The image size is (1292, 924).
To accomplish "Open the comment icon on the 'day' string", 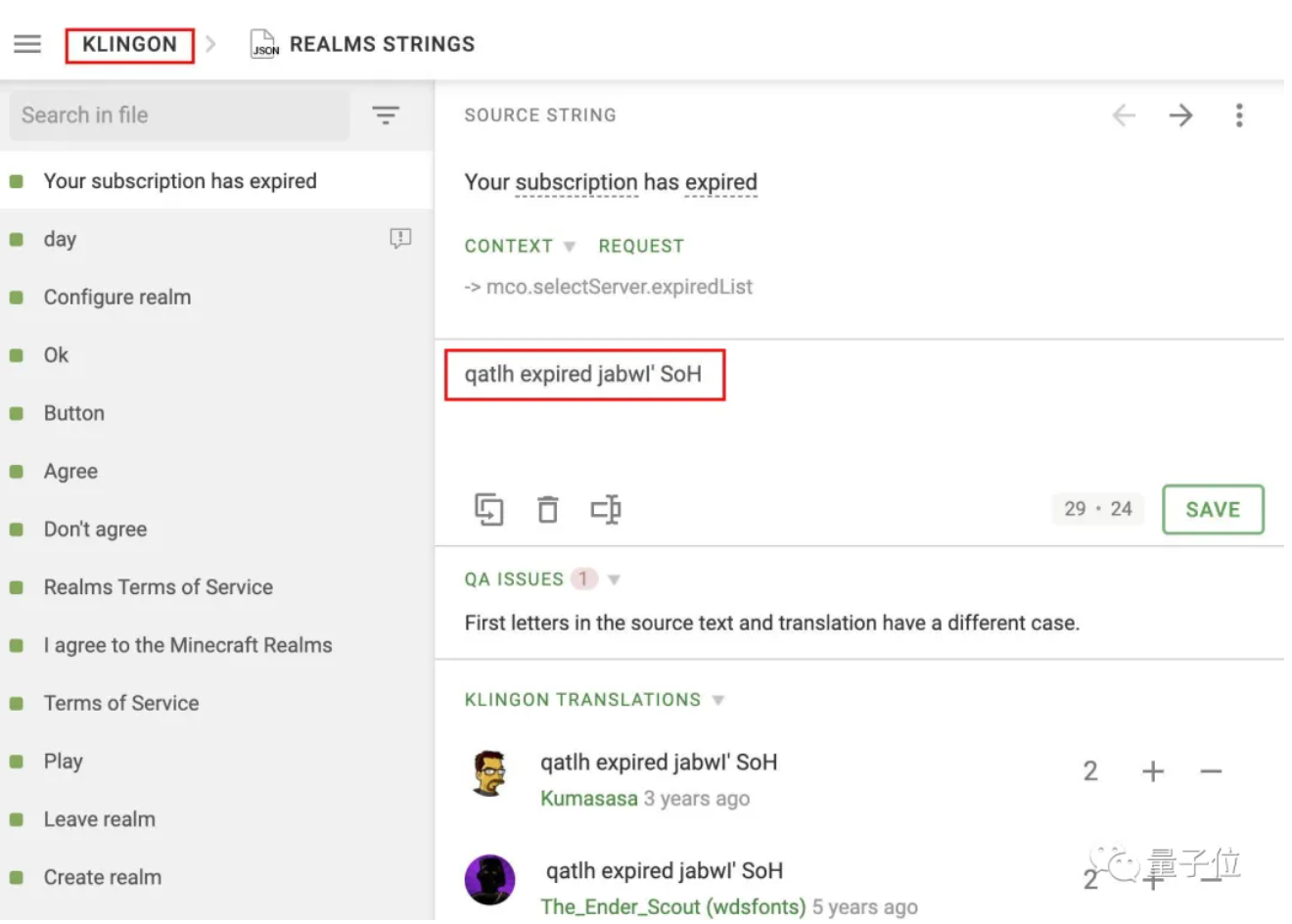I will [400, 238].
